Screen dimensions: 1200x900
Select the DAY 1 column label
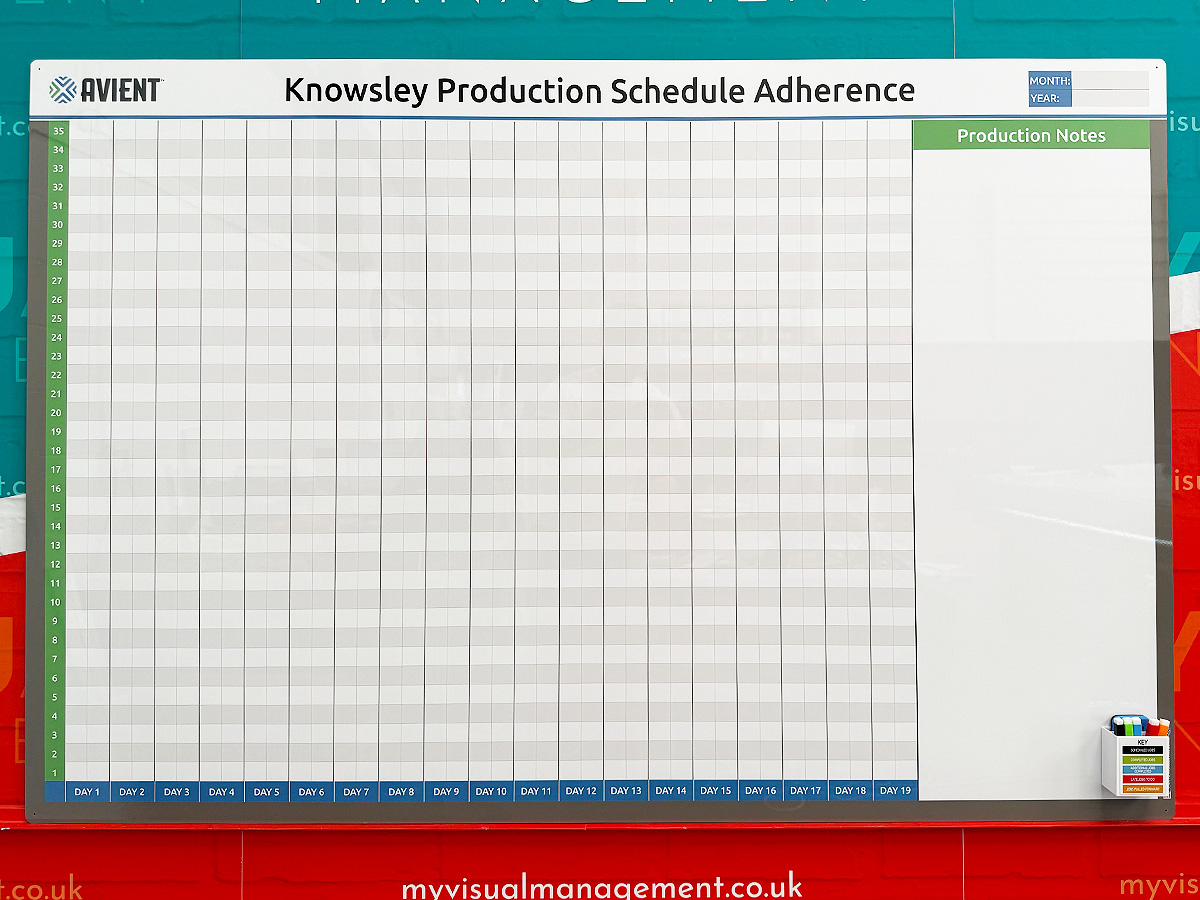point(87,792)
